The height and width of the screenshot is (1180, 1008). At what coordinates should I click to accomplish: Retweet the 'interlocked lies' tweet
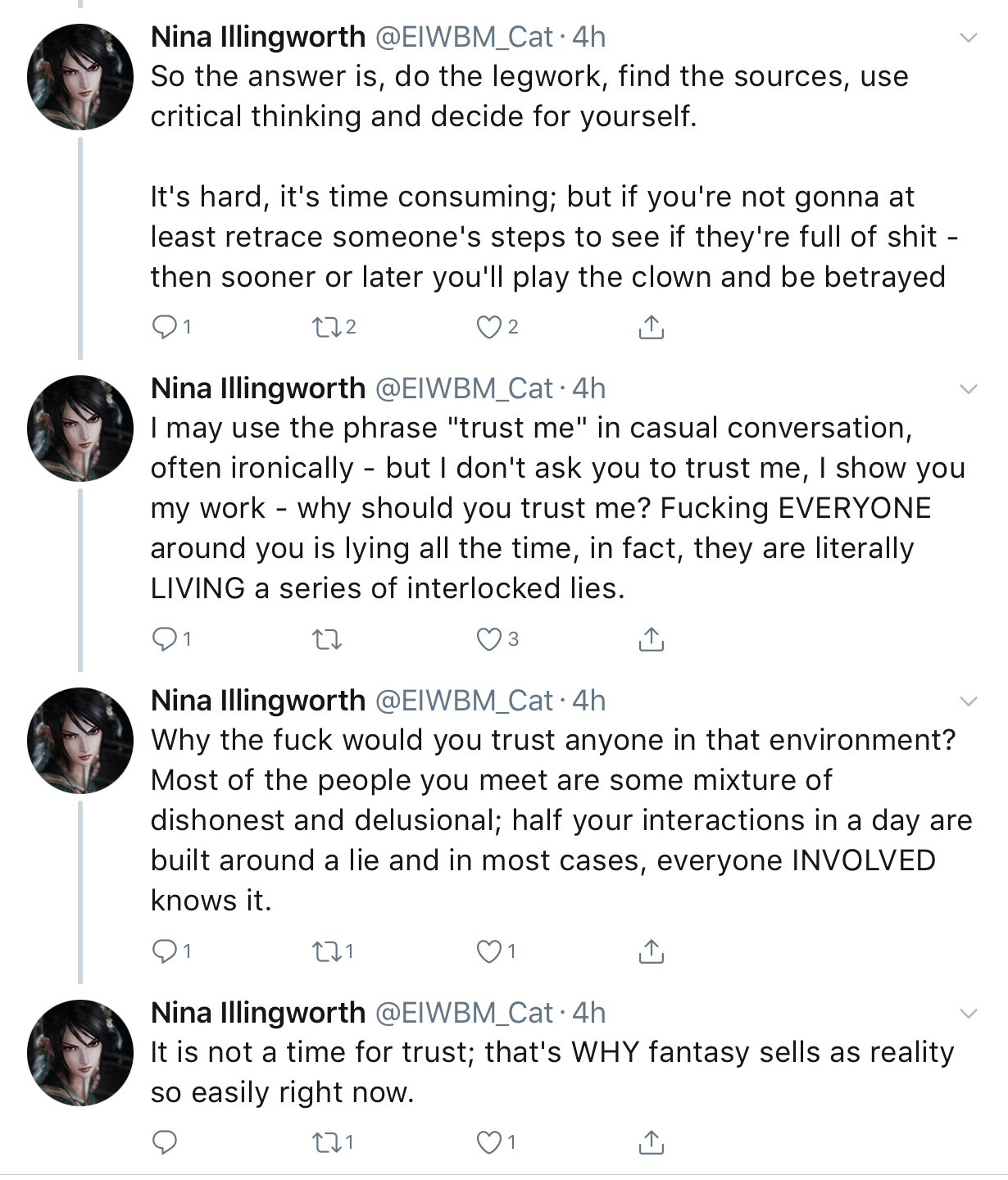pyautogui.click(x=327, y=639)
